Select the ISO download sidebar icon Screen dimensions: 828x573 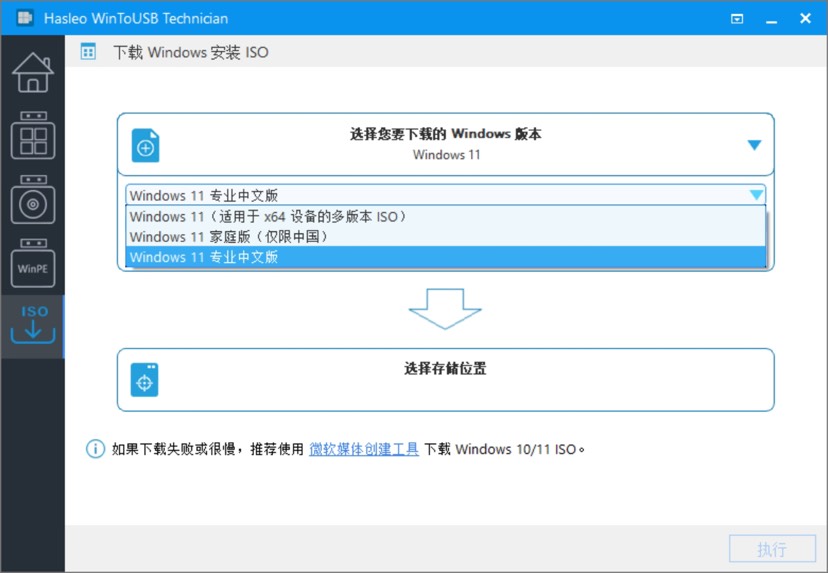33,325
